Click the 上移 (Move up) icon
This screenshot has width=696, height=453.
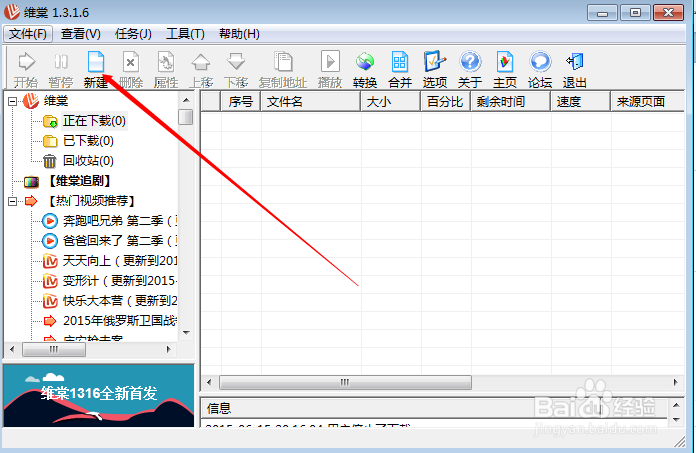[x=201, y=70]
